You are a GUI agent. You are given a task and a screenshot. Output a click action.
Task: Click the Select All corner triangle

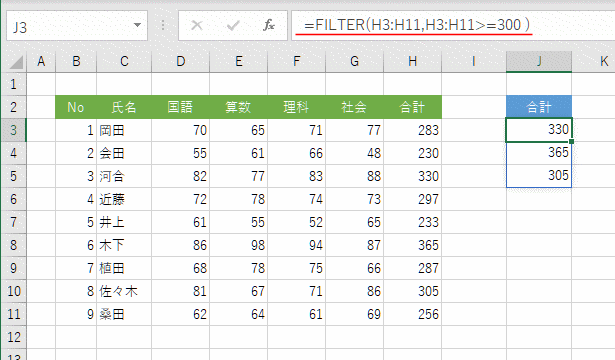coord(16,62)
